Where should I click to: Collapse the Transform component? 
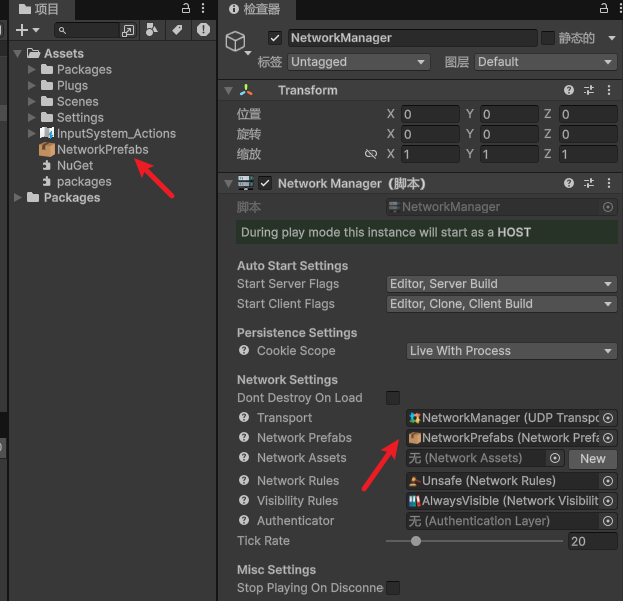(x=228, y=91)
